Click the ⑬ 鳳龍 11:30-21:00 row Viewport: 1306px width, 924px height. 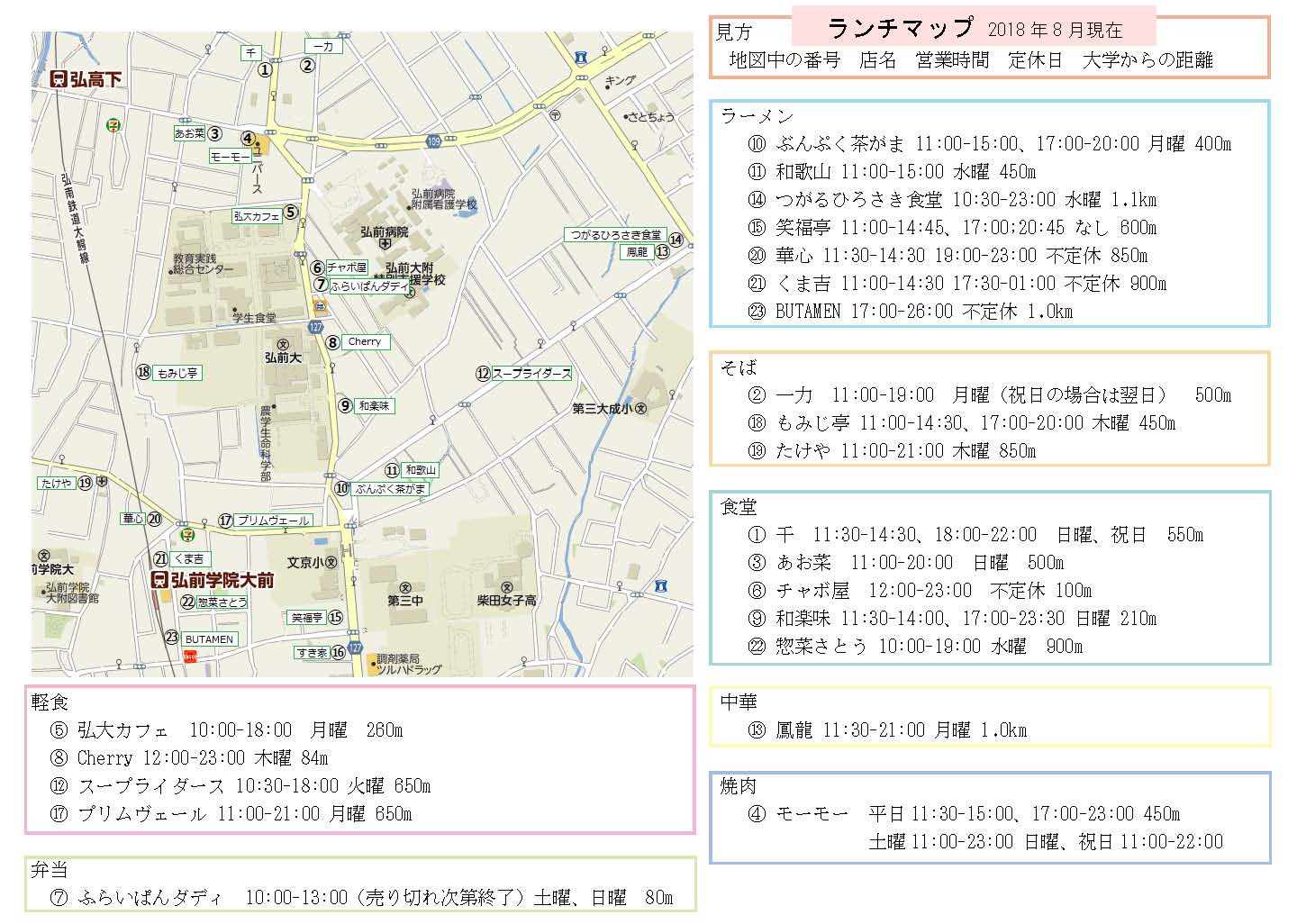tap(886, 729)
